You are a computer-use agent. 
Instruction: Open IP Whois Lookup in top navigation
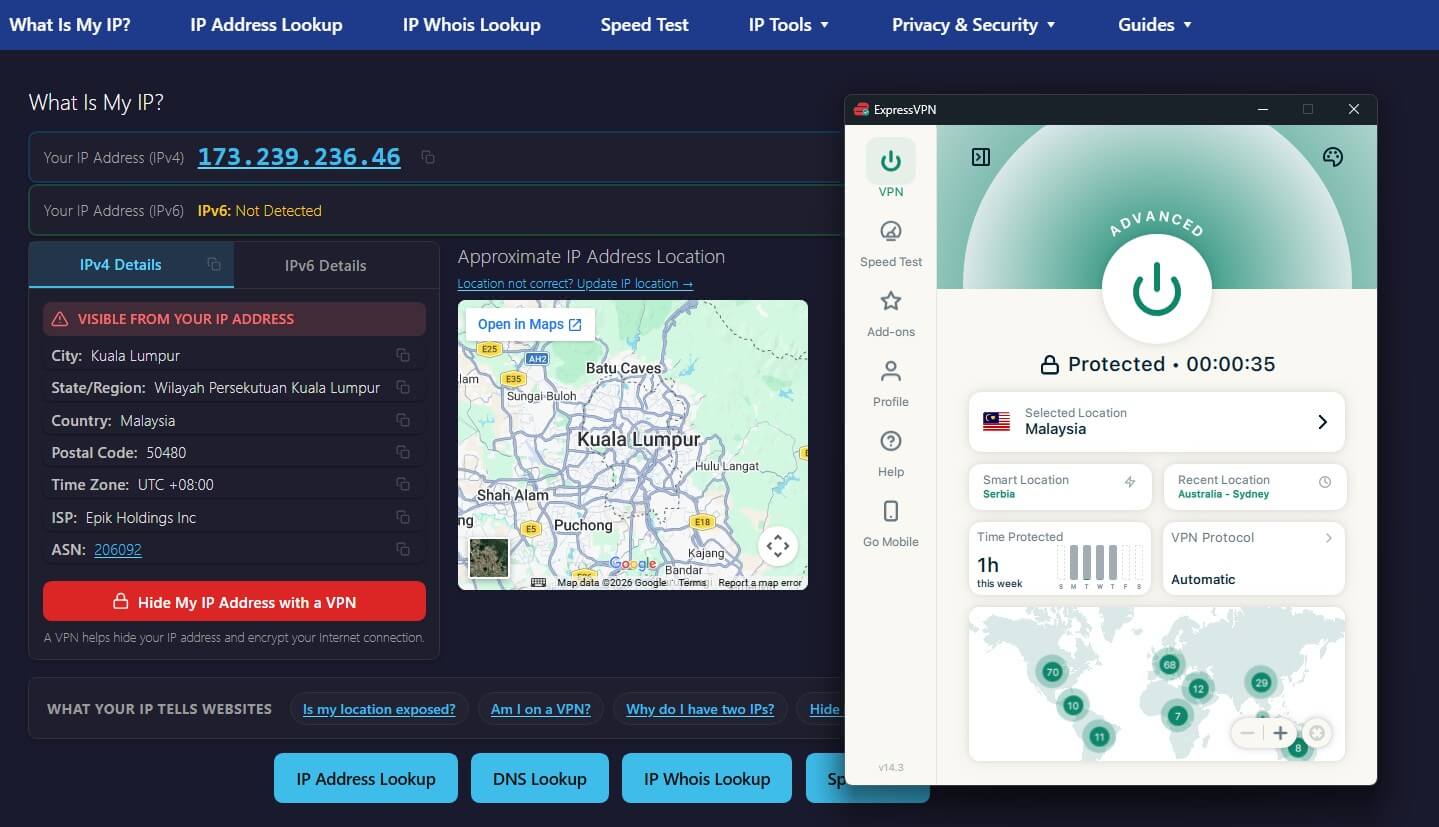[471, 25]
